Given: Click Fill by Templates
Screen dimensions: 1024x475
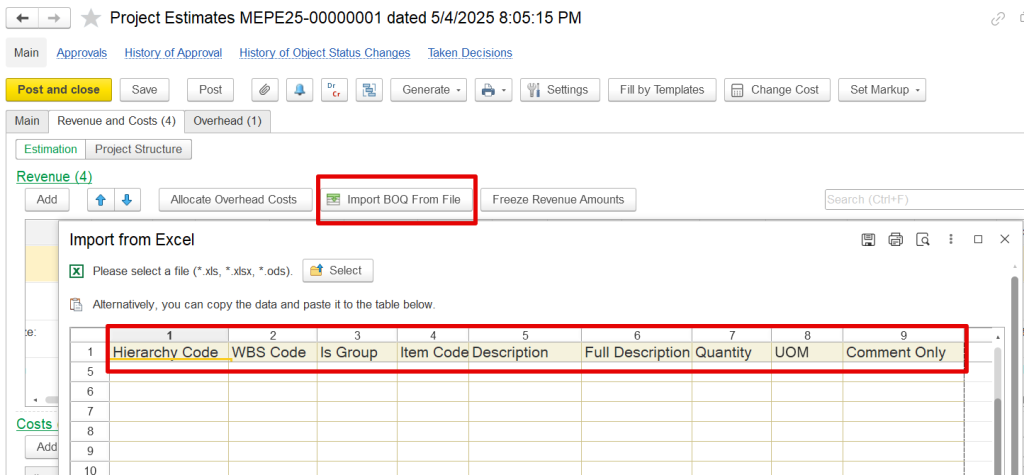Looking at the screenshot, I should pyautogui.click(x=662, y=90).
